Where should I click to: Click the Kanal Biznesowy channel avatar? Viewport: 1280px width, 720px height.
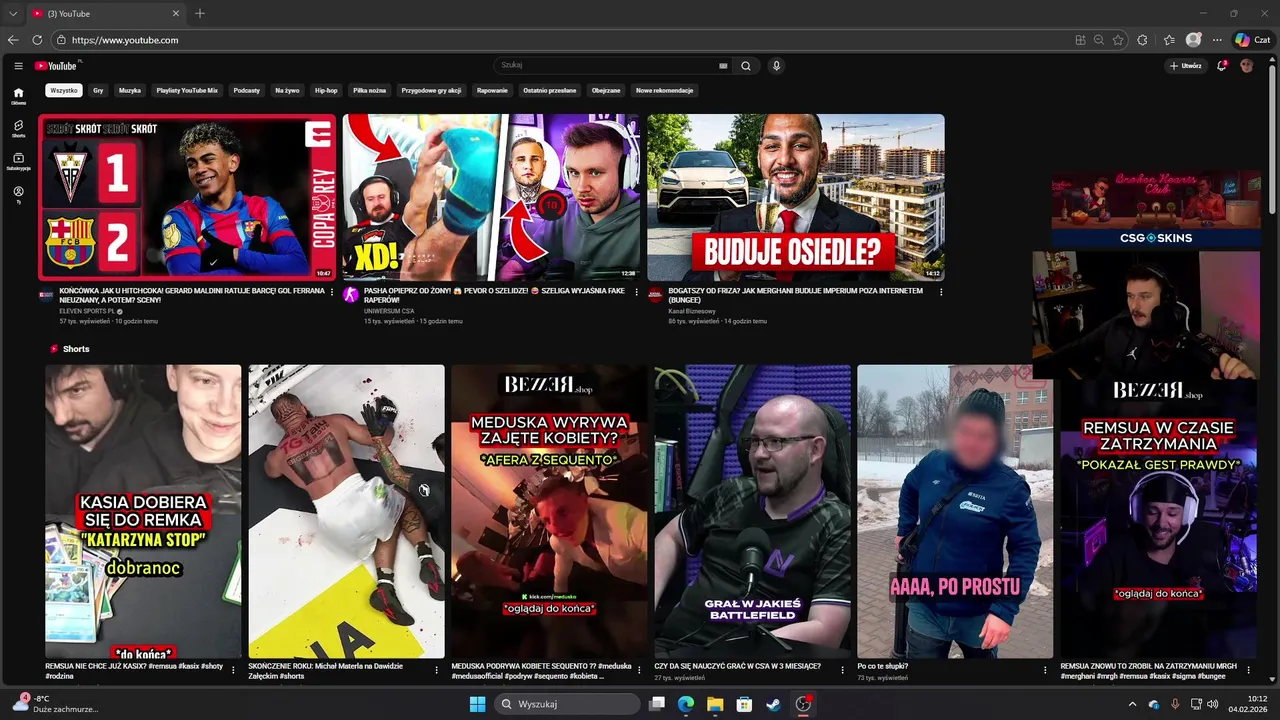[x=655, y=295]
